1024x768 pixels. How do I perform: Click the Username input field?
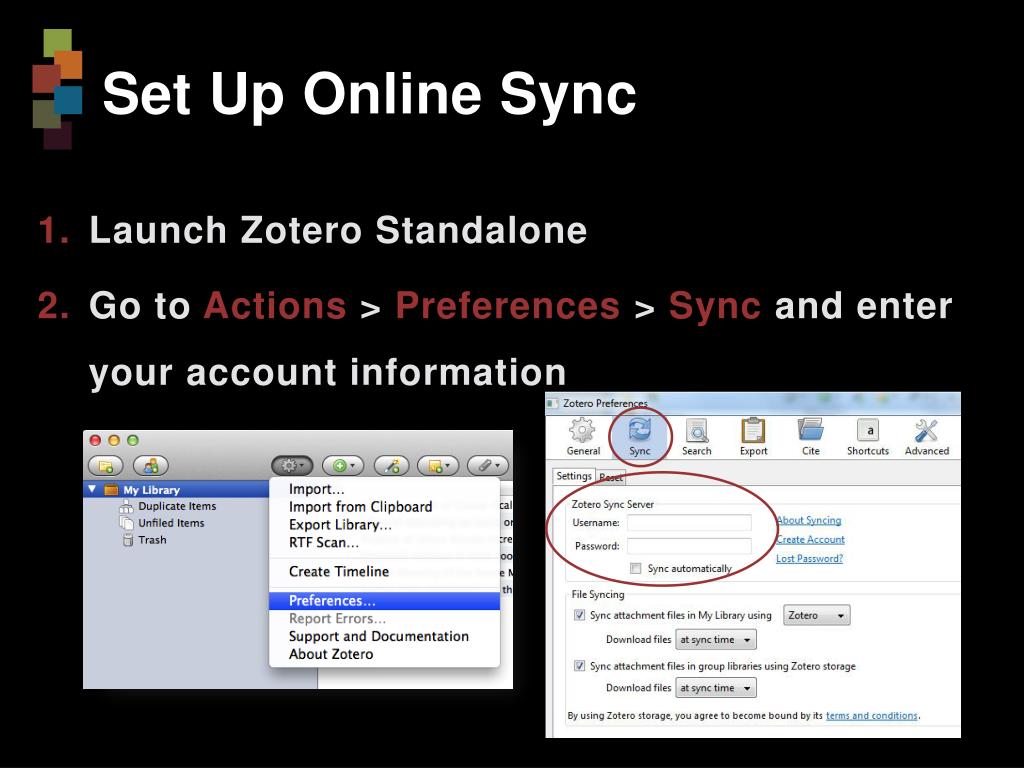689,522
